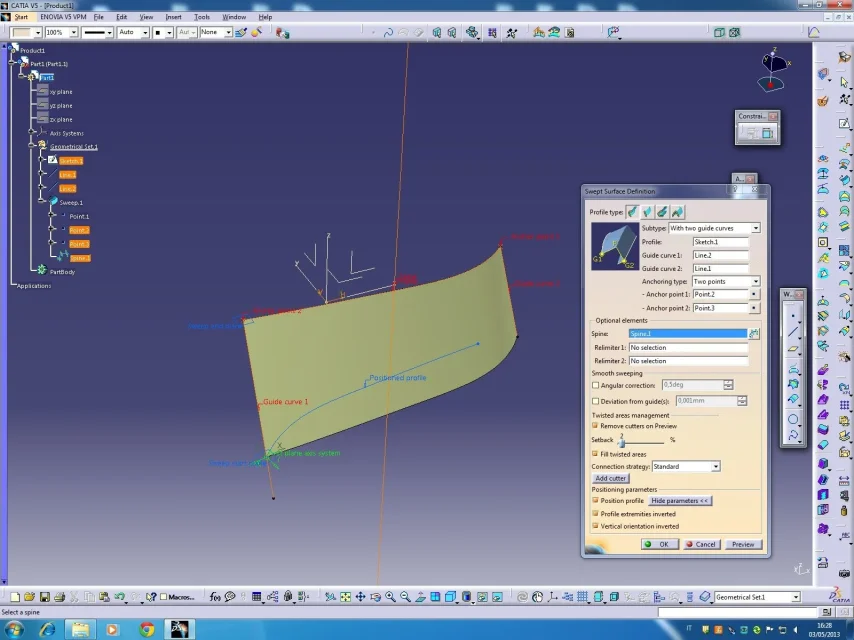Click the Add cutter button
Viewport: 854px width, 640px height.
tap(610, 478)
